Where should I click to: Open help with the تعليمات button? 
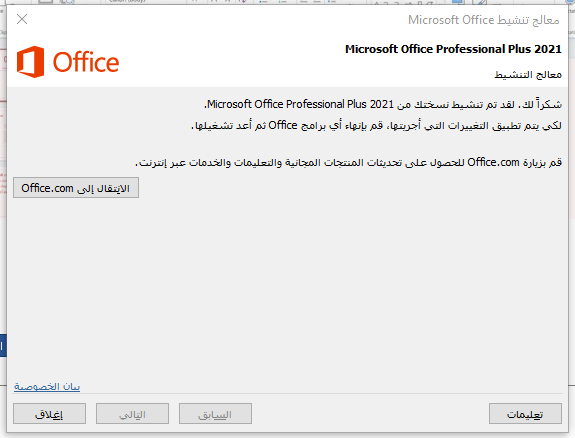coord(525,414)
